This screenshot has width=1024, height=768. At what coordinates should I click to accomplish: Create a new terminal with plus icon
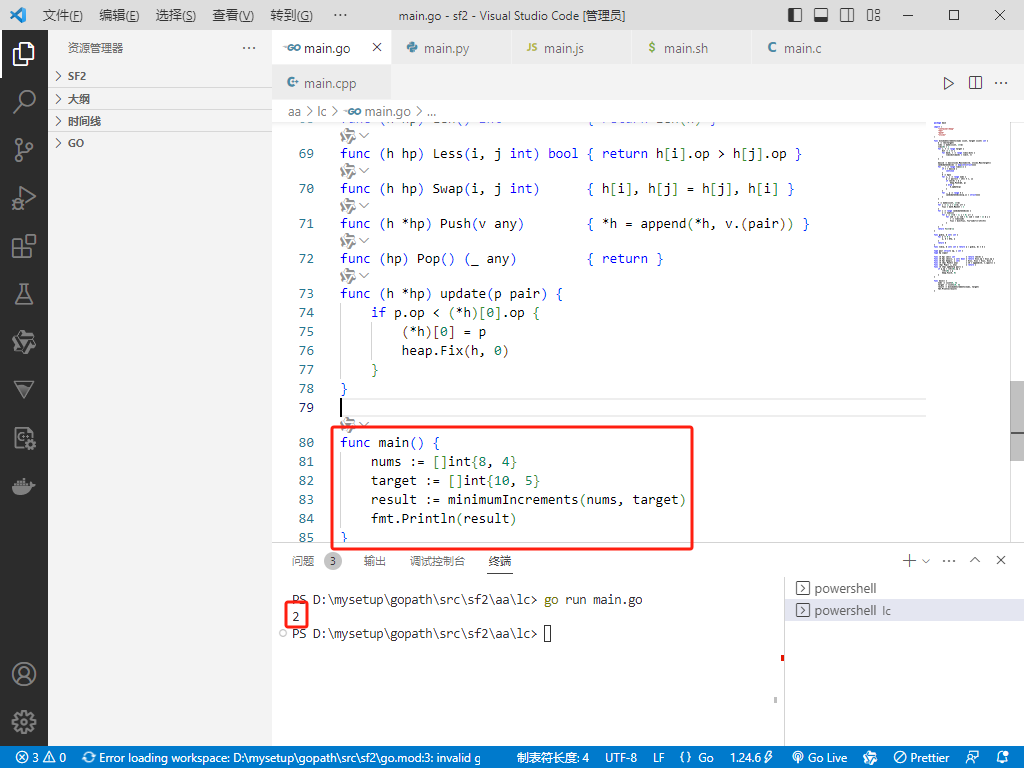click(x=908, y=560)
